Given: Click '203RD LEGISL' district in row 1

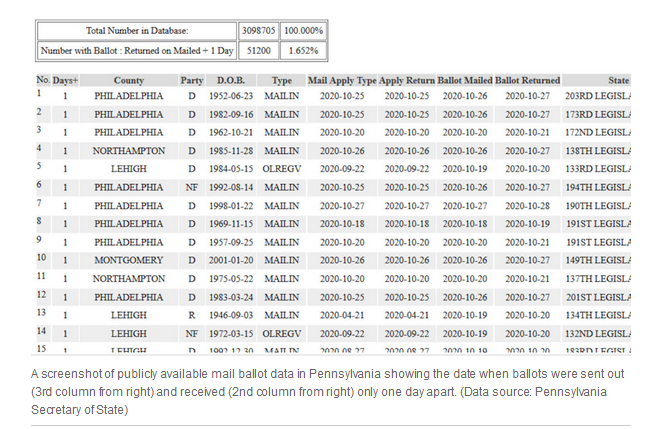Looking at the screenshot, I should click(x=597, y=96).
